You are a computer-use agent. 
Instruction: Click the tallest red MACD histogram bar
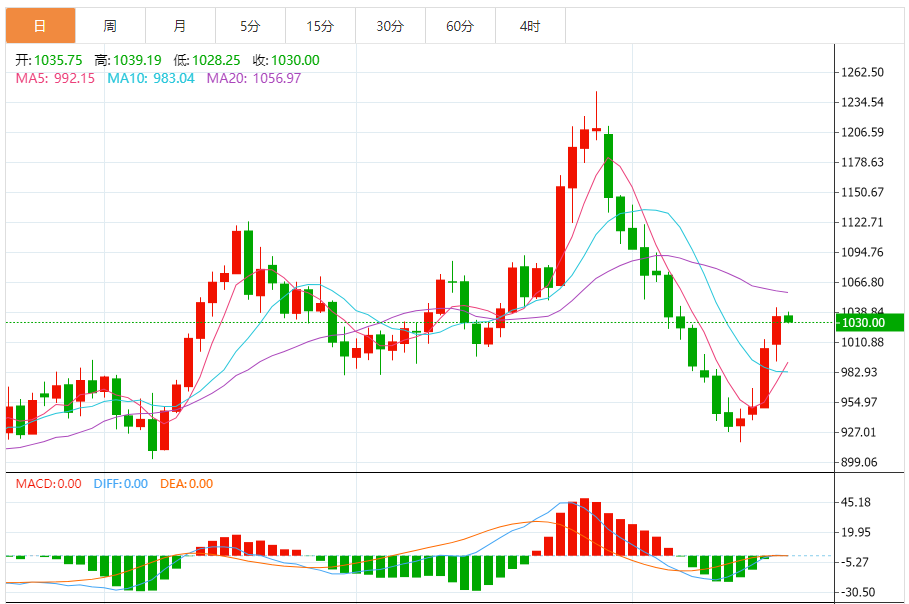pos(584,527)
